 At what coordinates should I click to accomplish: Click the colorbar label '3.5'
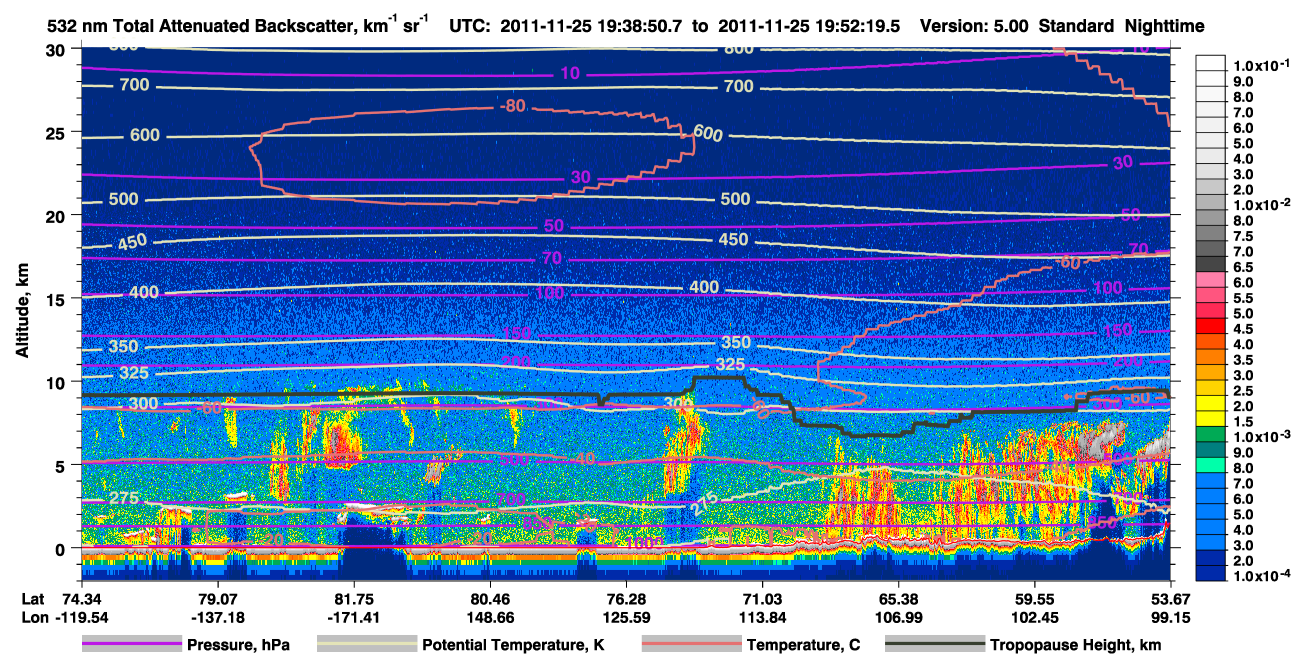pyautogui.click(x=1244, y=360)
